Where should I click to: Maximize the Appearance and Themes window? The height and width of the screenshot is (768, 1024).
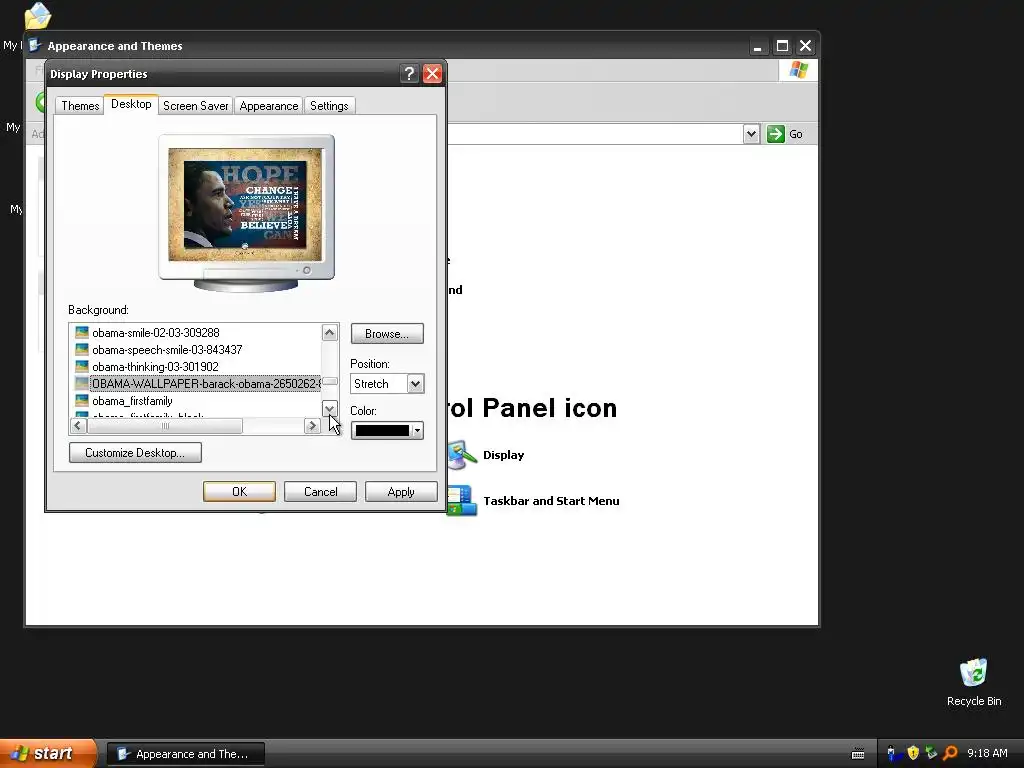[782, 46]
